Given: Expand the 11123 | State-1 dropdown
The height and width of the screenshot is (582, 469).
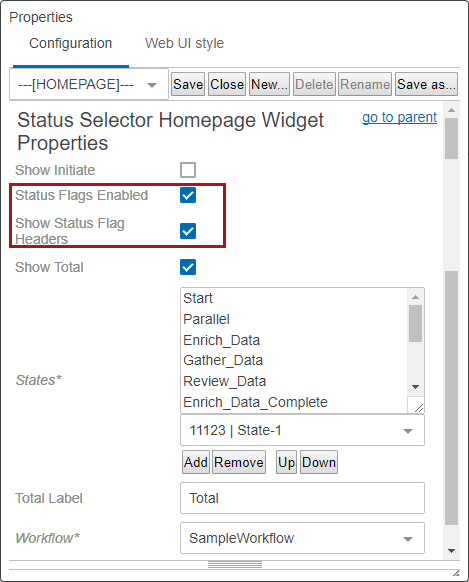Looking at the screenshot, I should tap(302, 431).
